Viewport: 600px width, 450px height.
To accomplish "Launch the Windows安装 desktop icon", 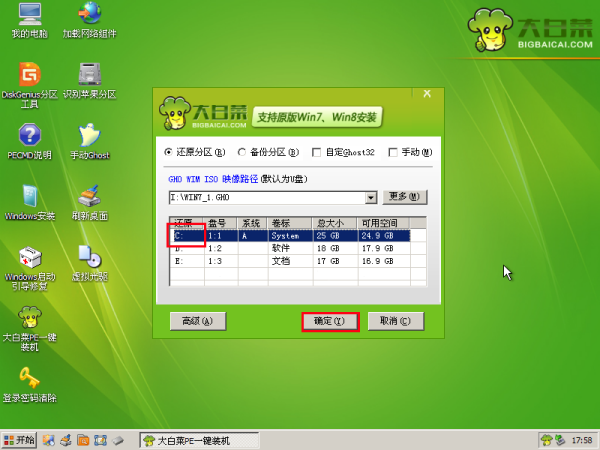I will (x=29, y=196).
